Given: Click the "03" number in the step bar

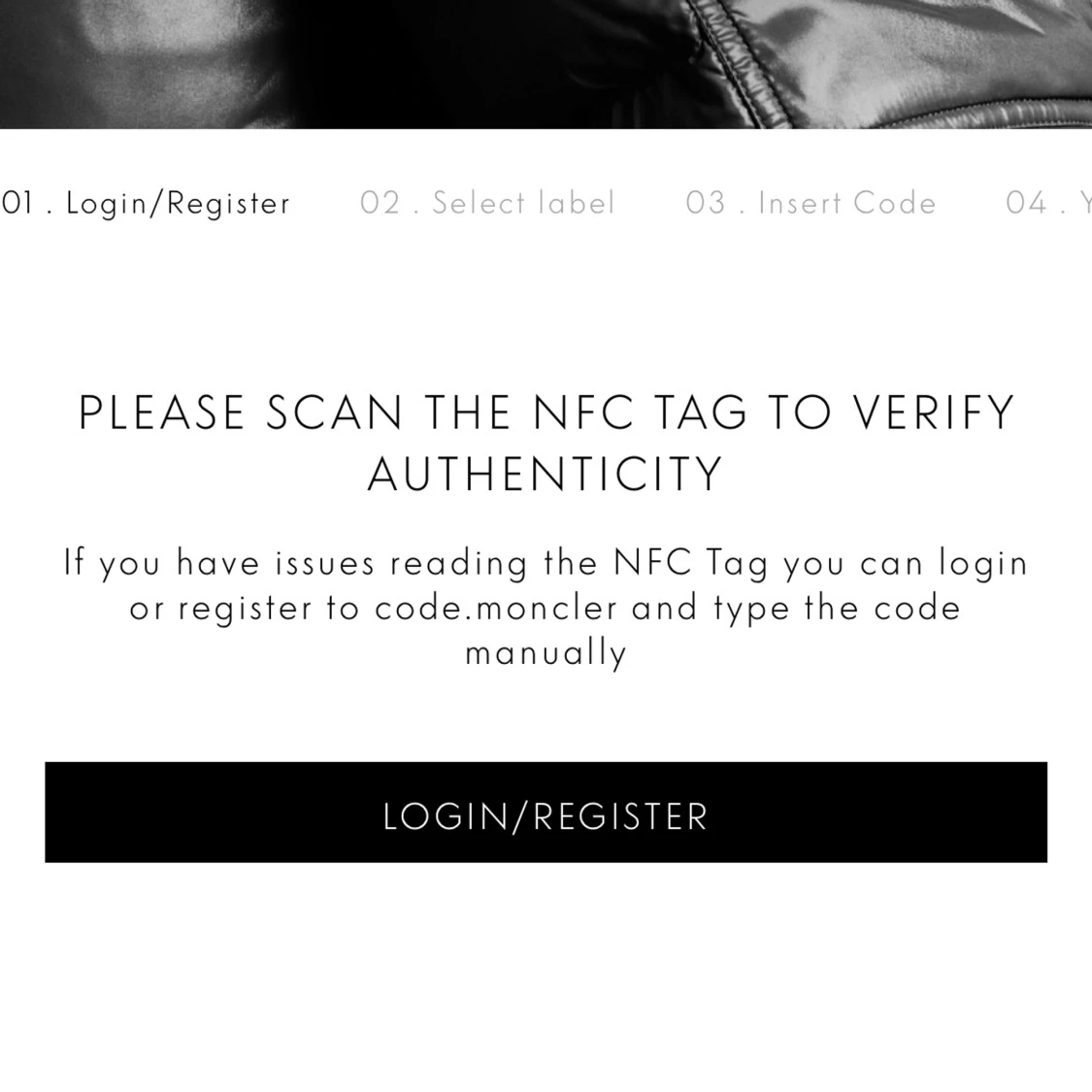Looking at the screenshot, I should (x=707, y=203).
